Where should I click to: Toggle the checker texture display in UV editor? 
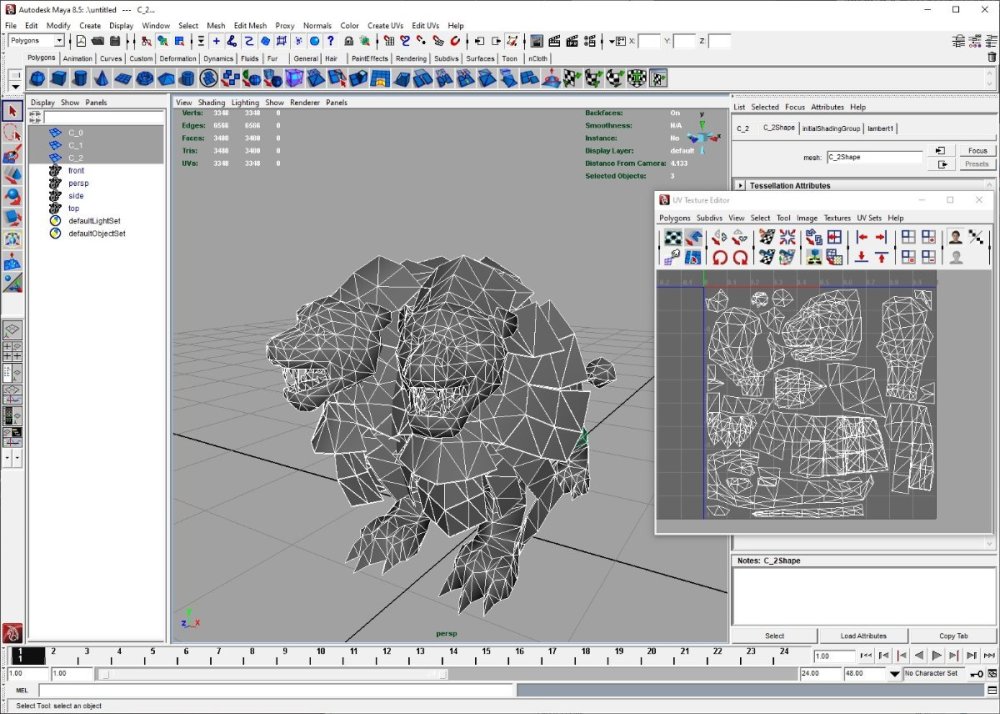674,238
